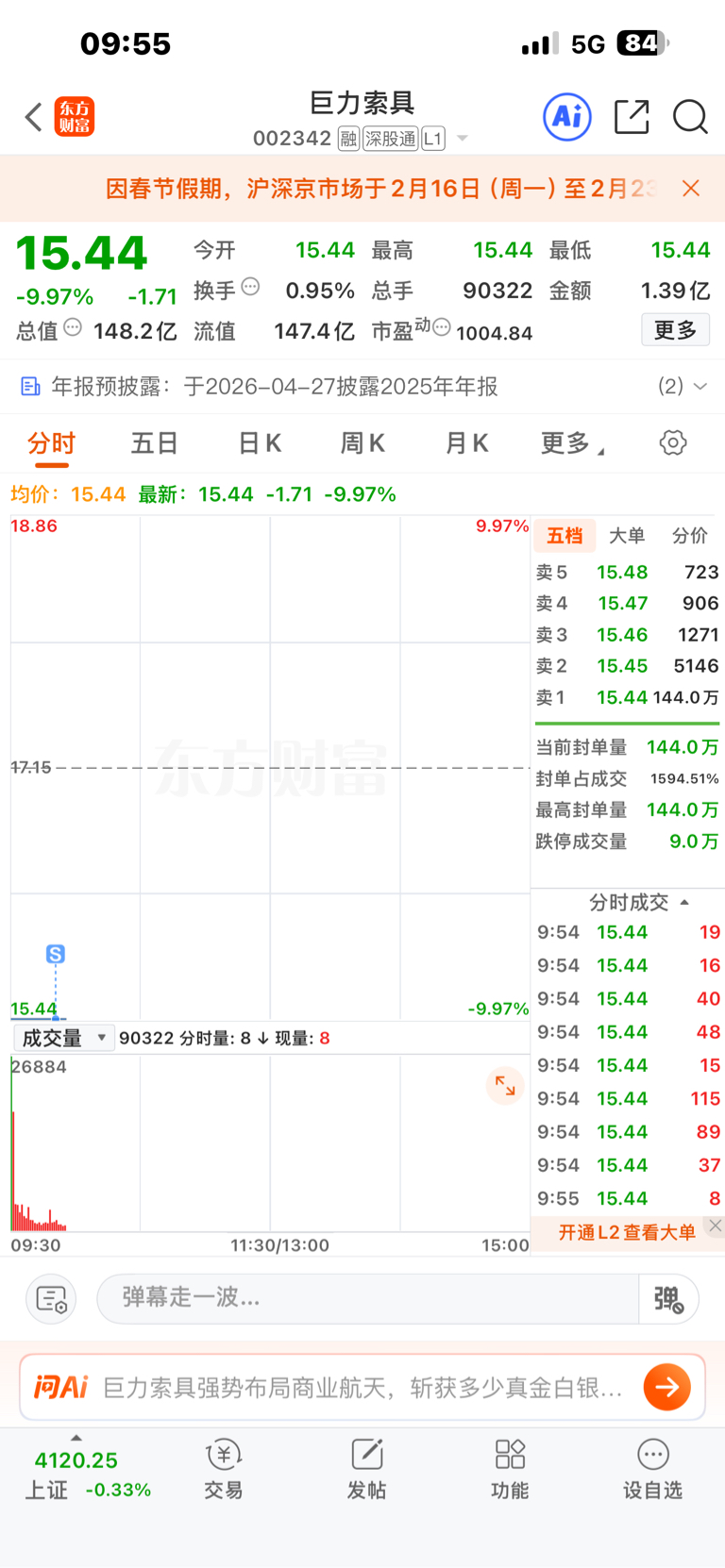The height and width of the screenshot is (1568, 725).
Task: Switch to the 月K chart tab
Action: pos(466,443)
